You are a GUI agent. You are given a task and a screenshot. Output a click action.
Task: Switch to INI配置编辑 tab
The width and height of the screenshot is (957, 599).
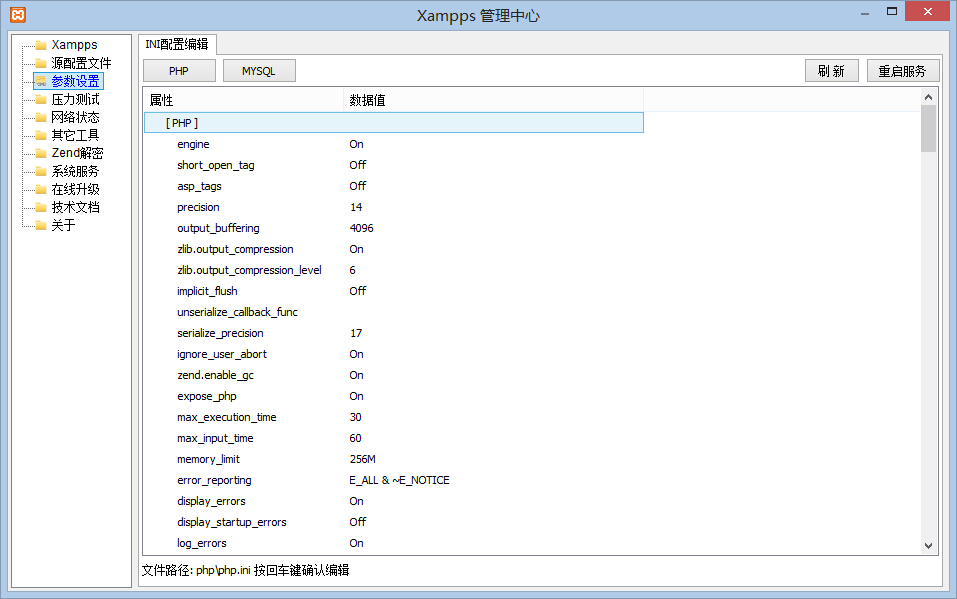[x=177, y=45]
